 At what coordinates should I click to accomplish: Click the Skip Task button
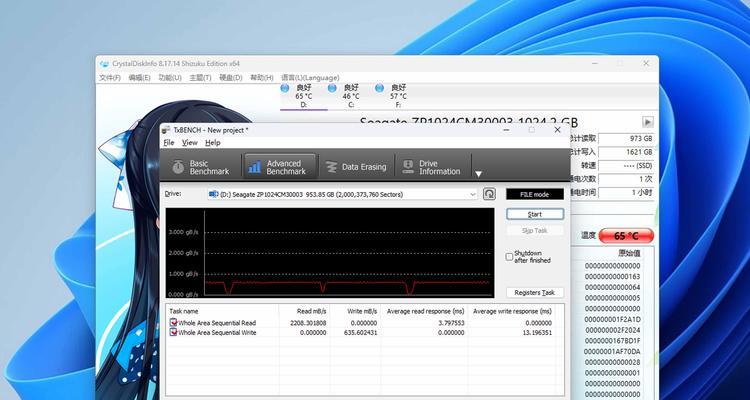[535, 231]
